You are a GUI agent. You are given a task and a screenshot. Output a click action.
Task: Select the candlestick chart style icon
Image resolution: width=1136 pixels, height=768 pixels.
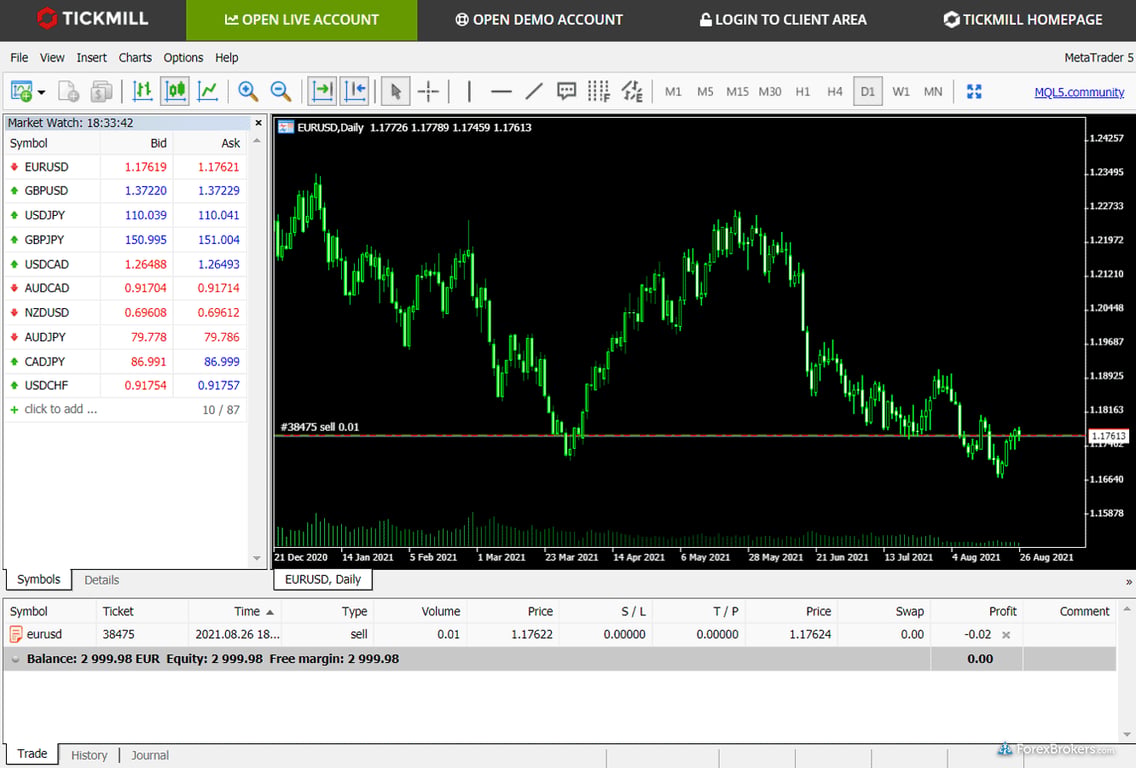(x=175, y=91)
